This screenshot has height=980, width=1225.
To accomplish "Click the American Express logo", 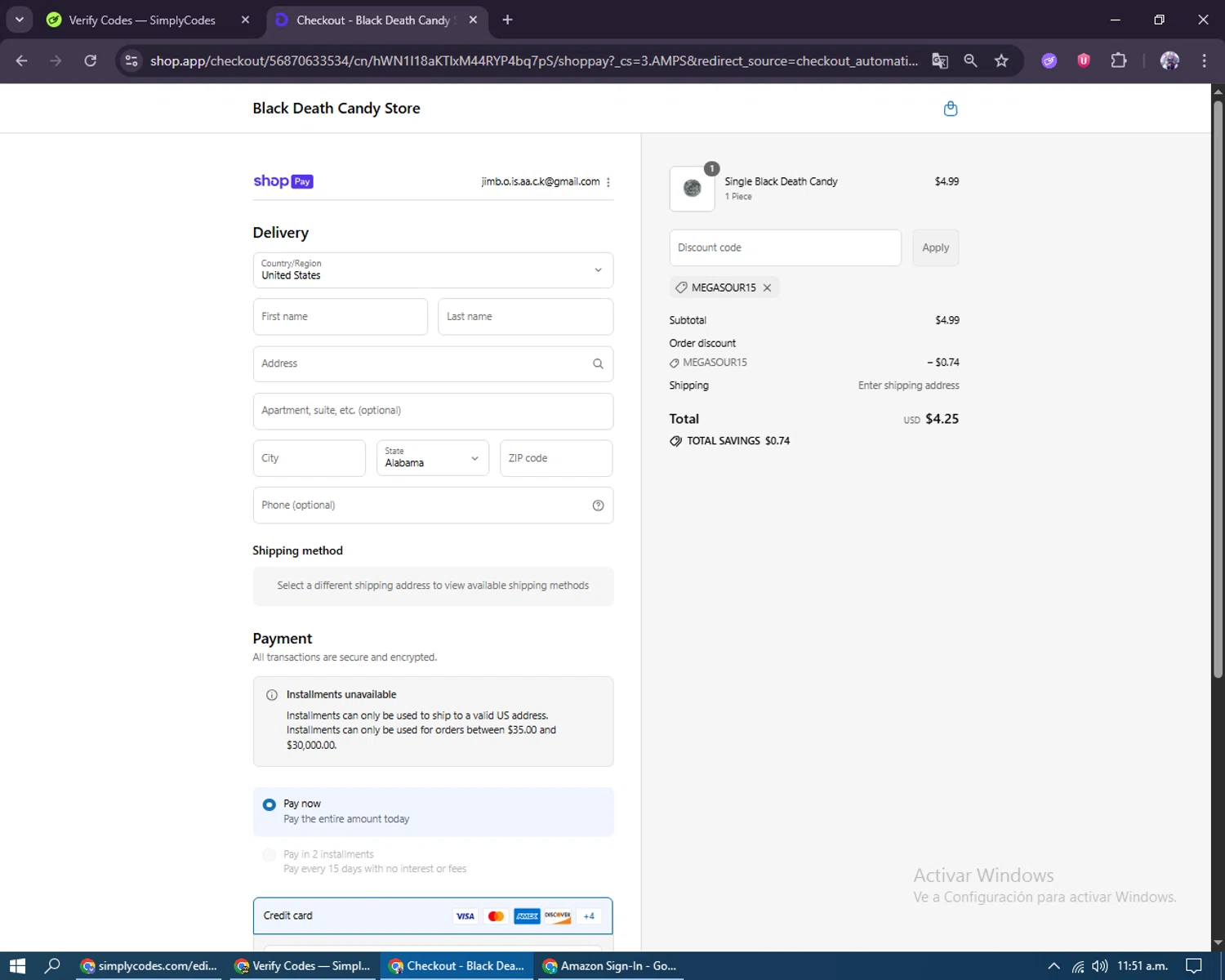I will pos(527,916).
